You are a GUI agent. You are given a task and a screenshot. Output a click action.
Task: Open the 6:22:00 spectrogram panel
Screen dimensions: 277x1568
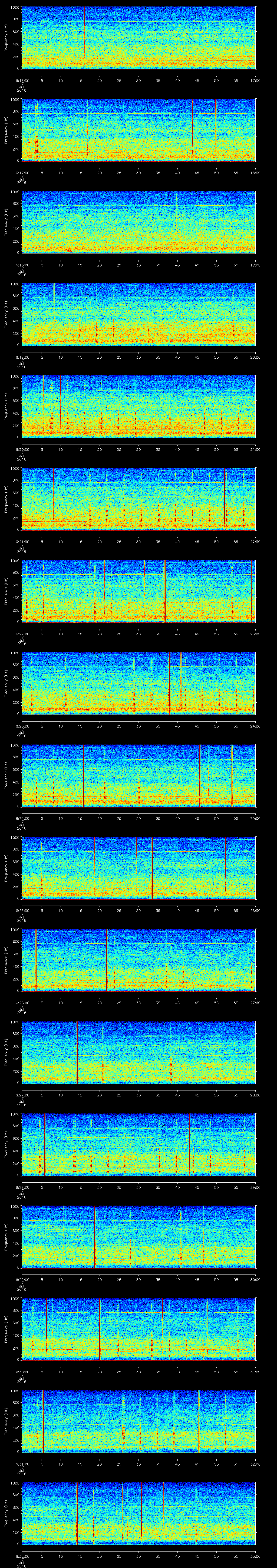(139, 591)
